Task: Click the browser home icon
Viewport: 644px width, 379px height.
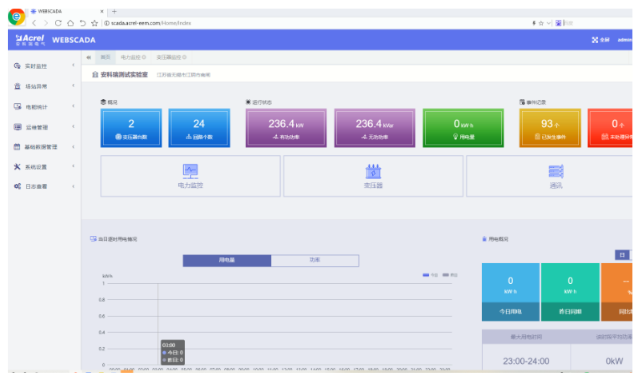Action: pos(71,23)
